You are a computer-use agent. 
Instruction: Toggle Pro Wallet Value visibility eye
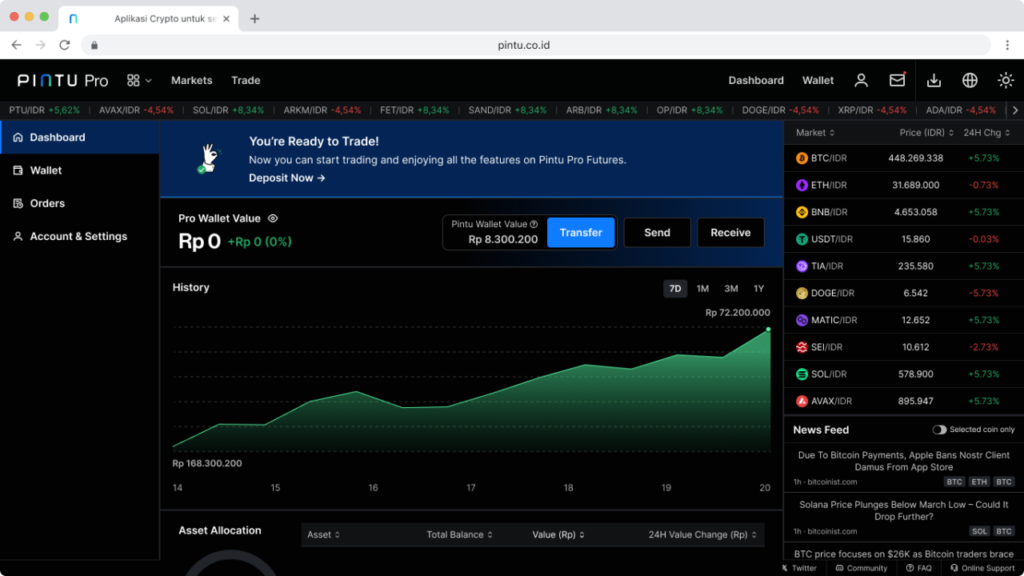(273, 218)
